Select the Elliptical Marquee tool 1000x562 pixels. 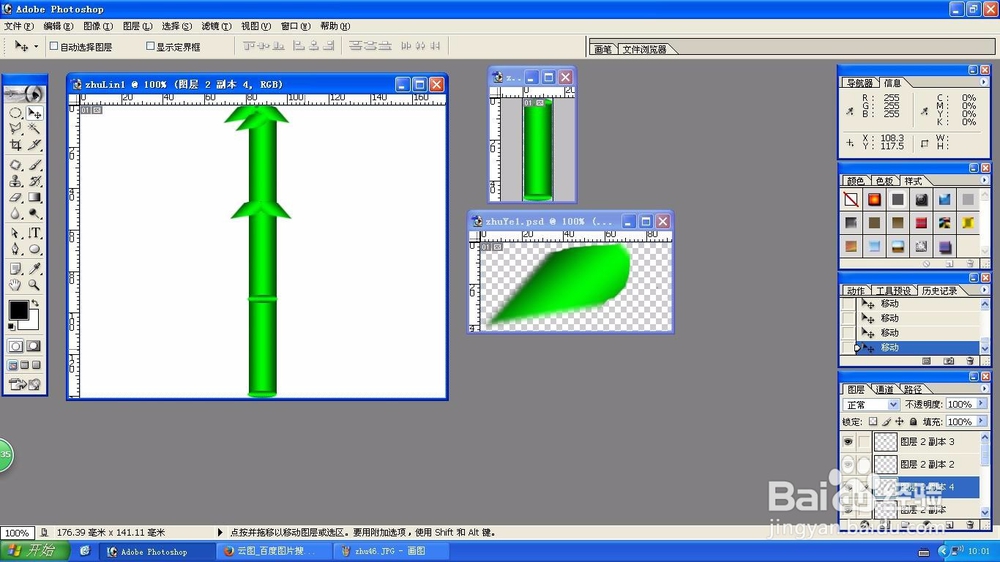click(x=16, y=114)
